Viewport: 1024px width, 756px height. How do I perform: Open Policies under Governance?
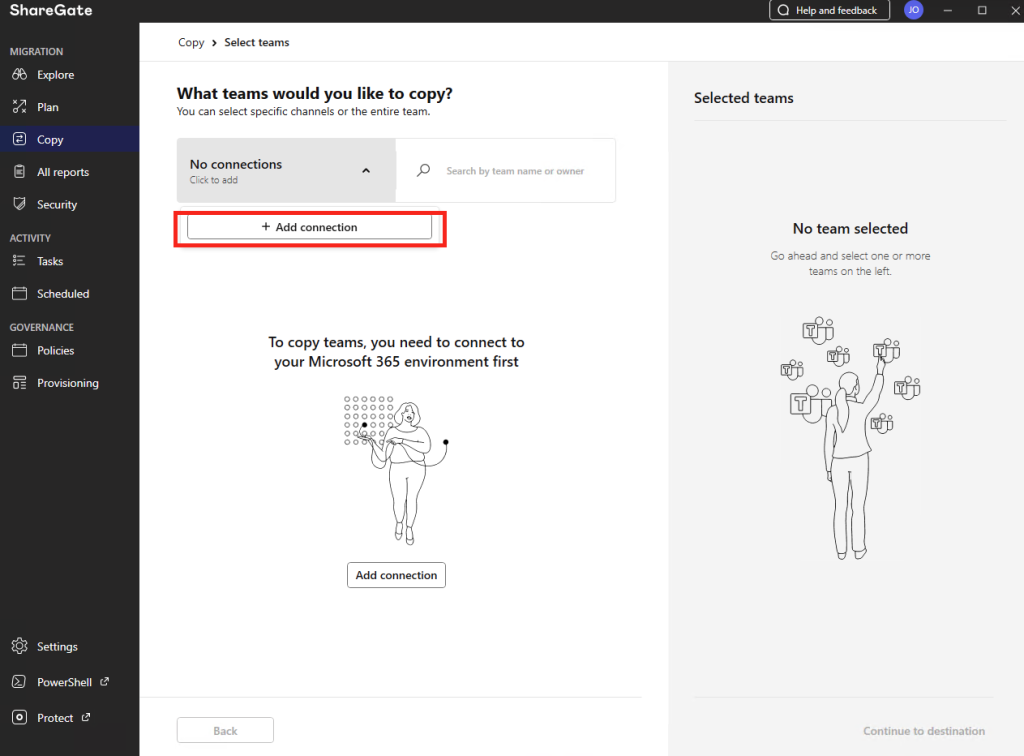pyautogui.click(x=69, y=350)
